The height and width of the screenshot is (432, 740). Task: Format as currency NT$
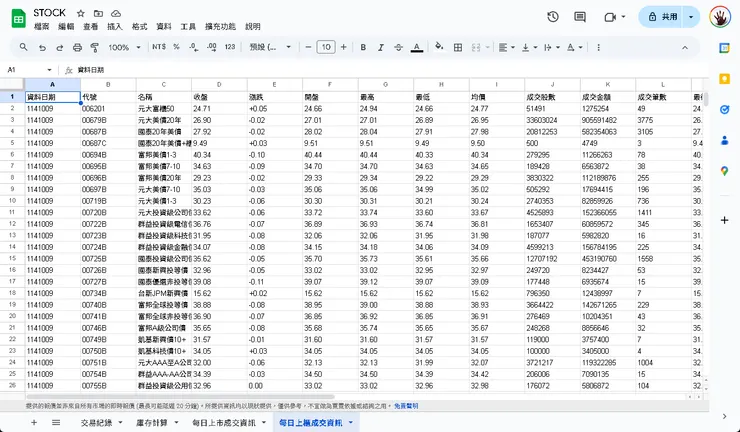(159, 47)
